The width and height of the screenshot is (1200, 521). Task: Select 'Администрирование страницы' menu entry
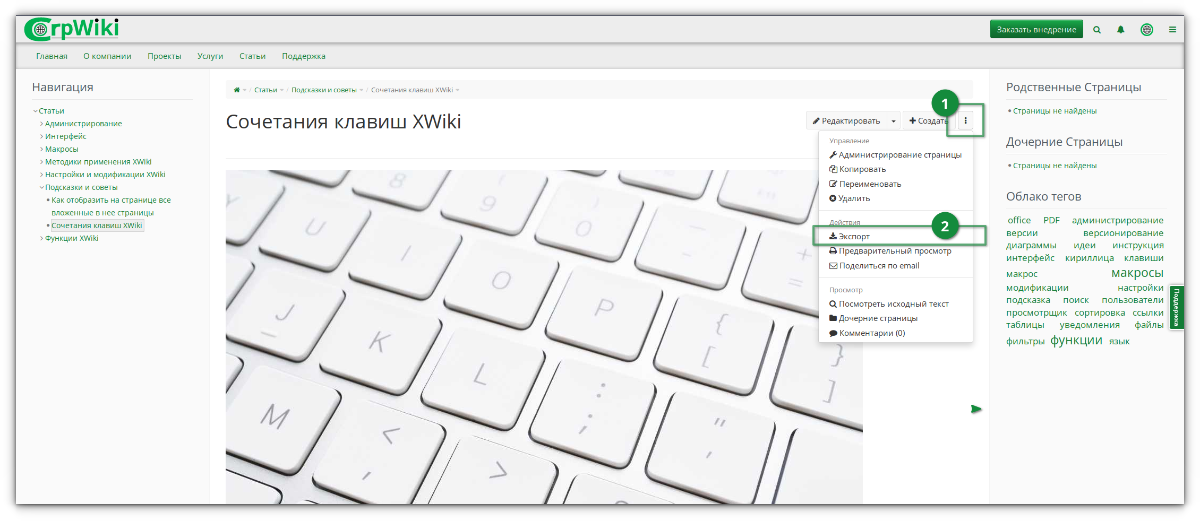[895, 155]
